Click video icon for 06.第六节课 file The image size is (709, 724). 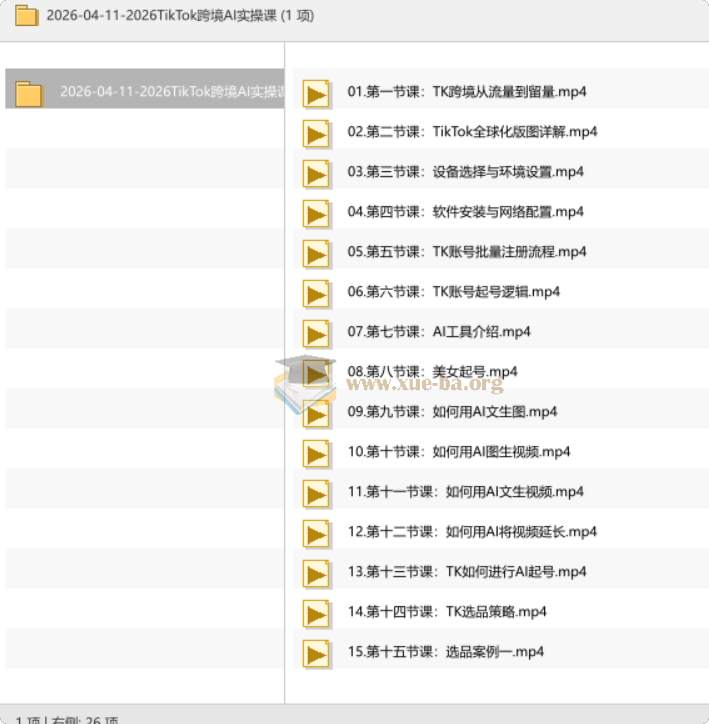pyautogui.click(x=317, y=295)
